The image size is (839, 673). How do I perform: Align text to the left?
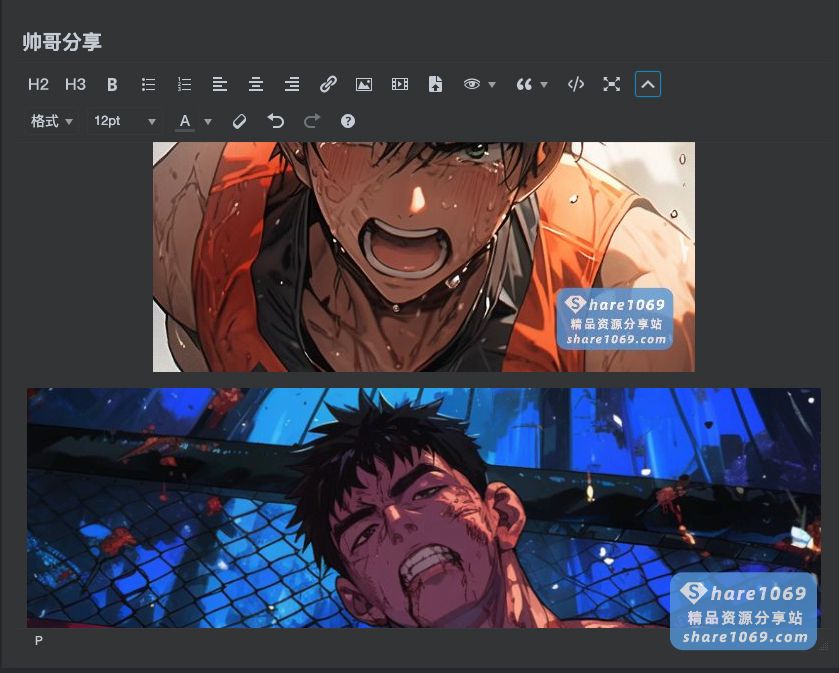(220, 85)
